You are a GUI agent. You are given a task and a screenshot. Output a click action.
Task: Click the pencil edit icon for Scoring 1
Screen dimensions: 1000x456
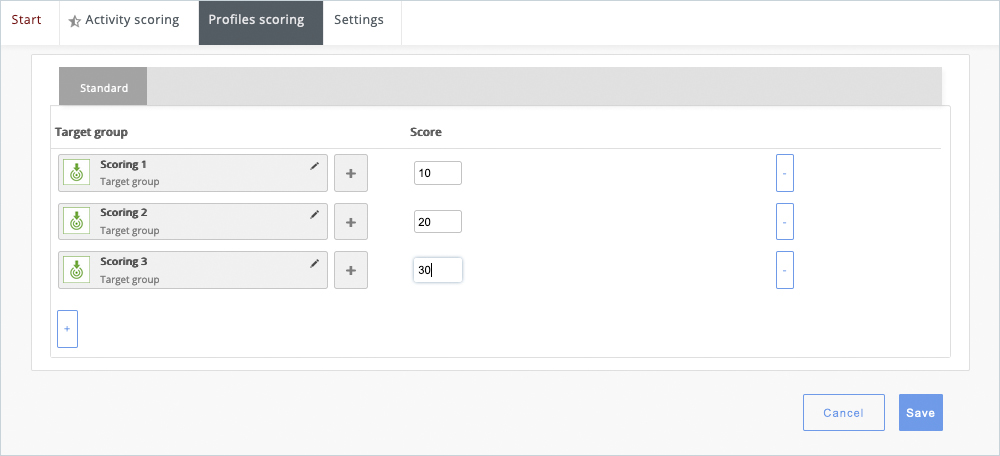pyautogui.click(x=315, y=166)
